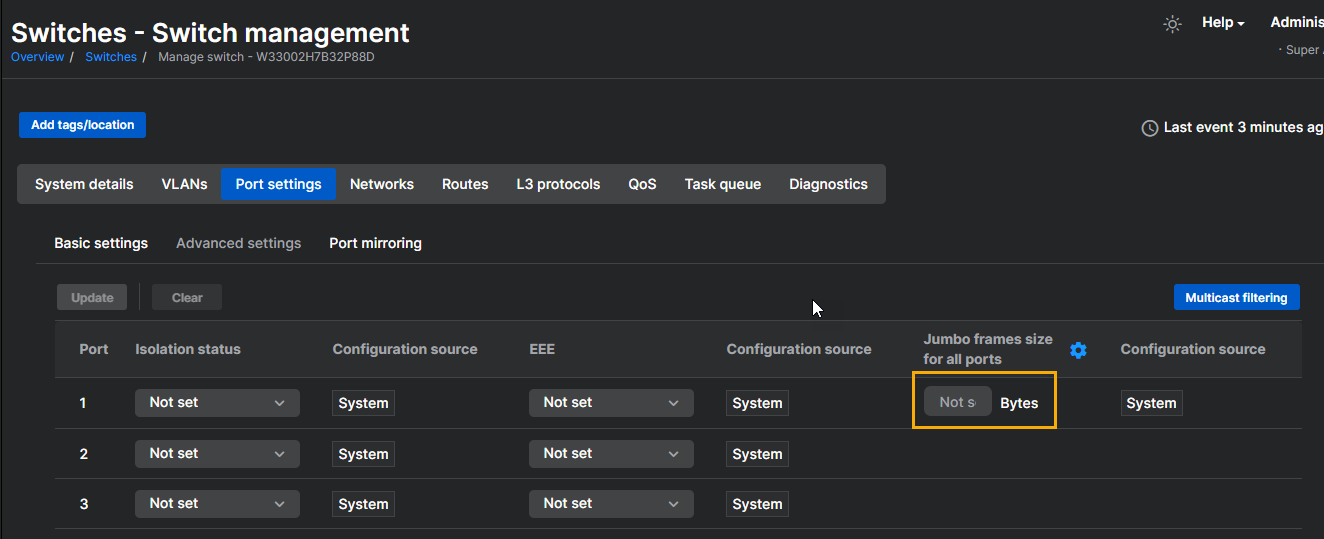This screenshot has height=539, width=1324.
Task: Click the Add tags/location button
Action: click(x=82, y=125)
